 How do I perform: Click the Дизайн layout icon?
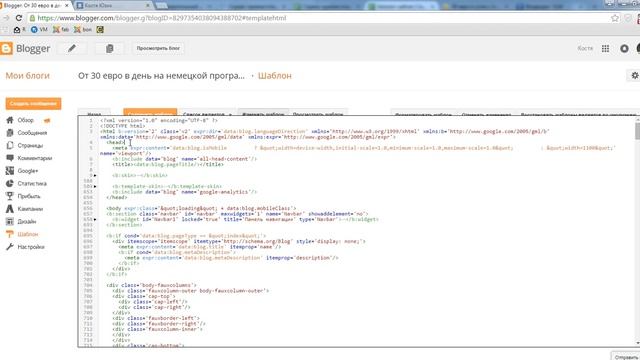pos(10,221)
